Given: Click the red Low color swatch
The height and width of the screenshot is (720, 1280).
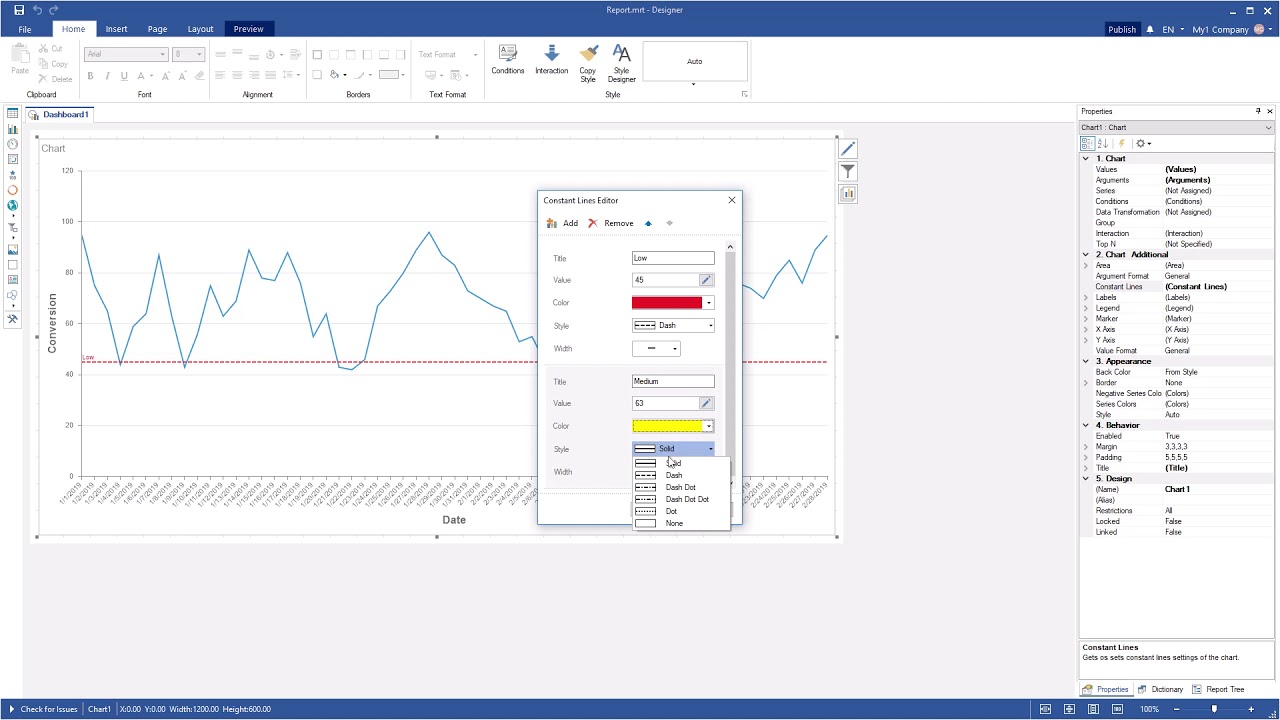Looking at the screenshot, I should pos(667,303).
